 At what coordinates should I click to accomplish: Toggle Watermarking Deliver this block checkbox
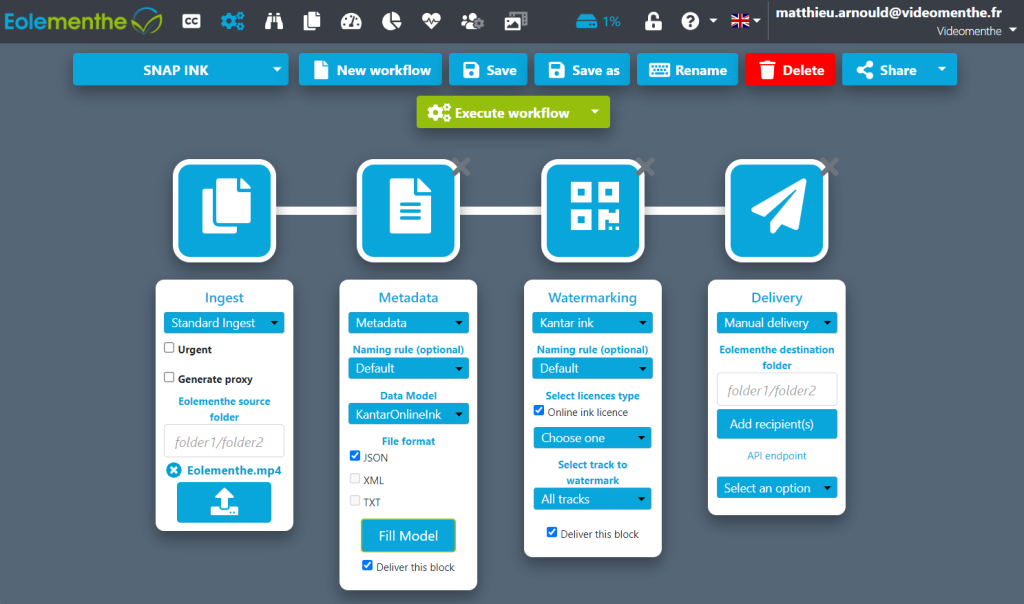(x=552, y=532)
